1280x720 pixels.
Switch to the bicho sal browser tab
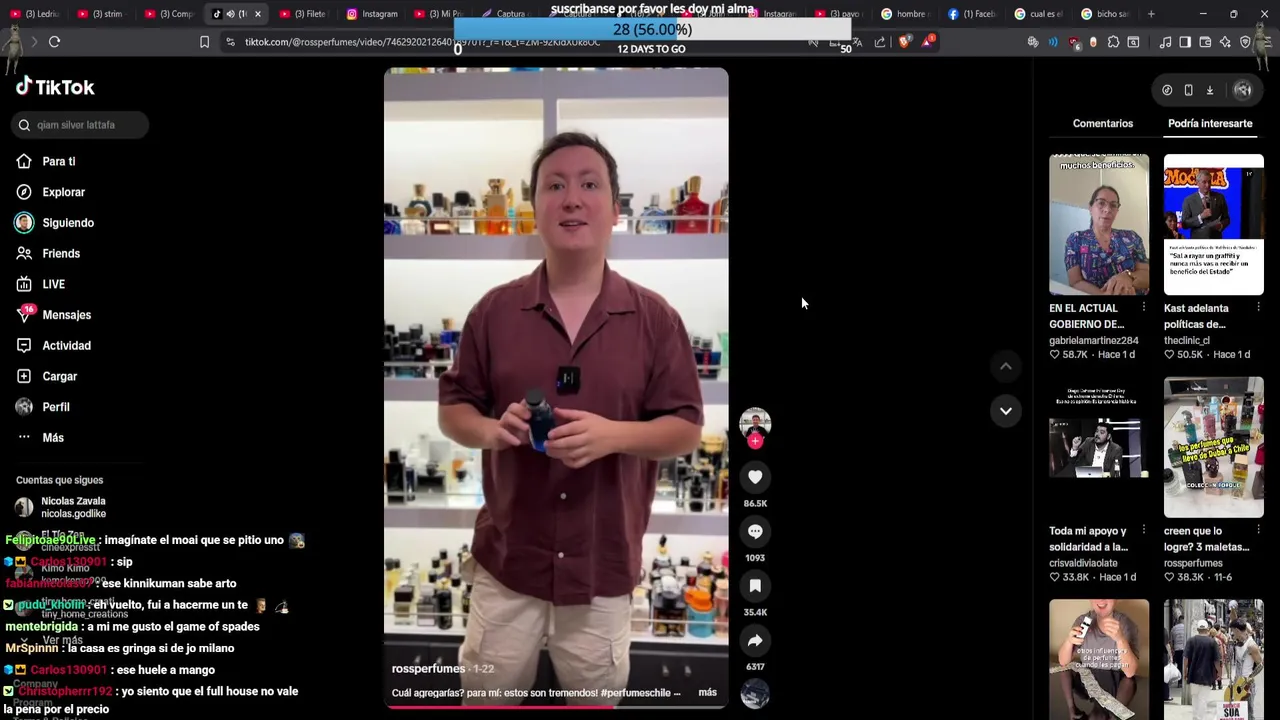point(1106,14)
